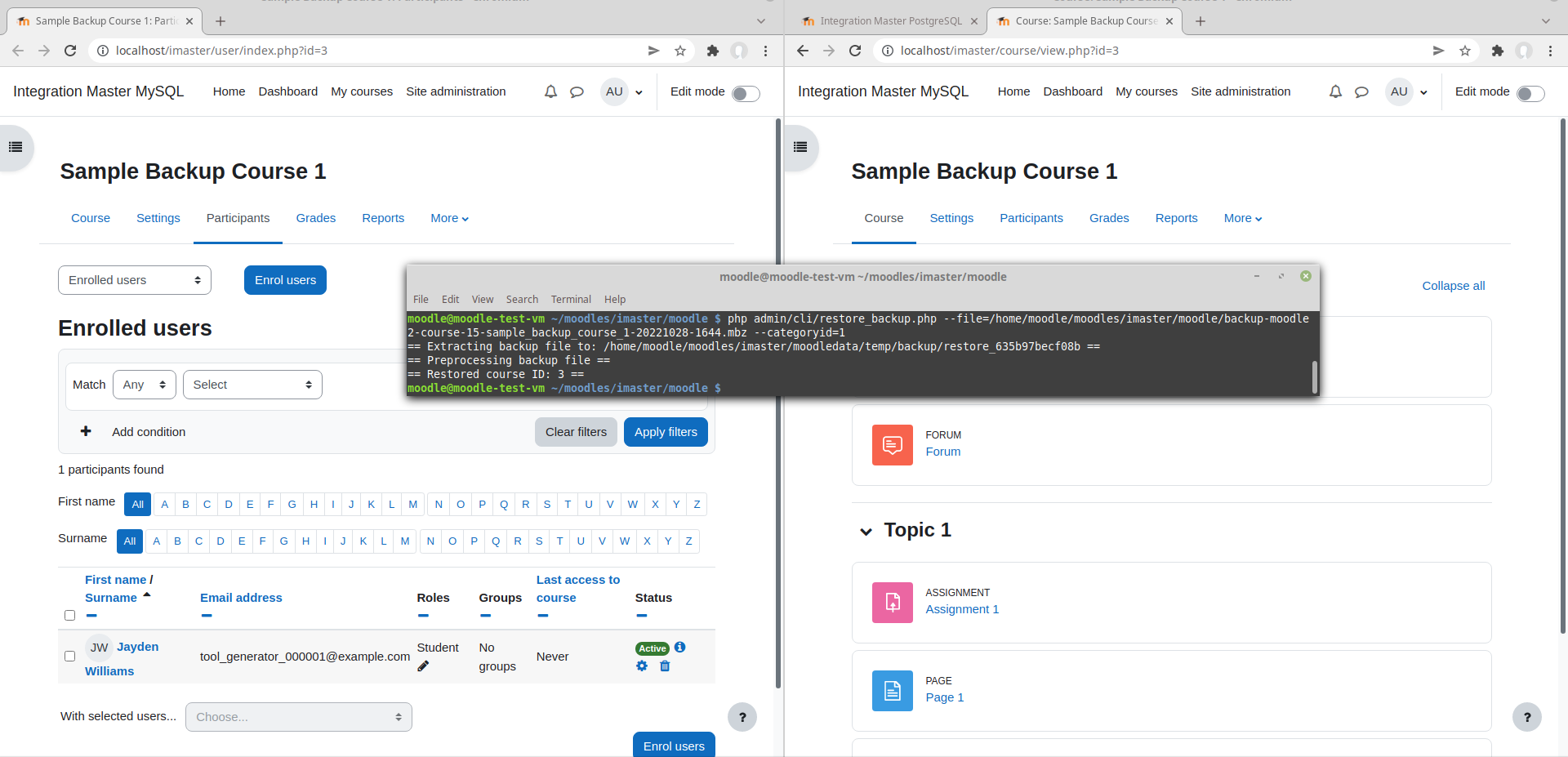Toggle Edit mode switch in right window
The height and width of the screenshot is (757, 1568).
1530,93
